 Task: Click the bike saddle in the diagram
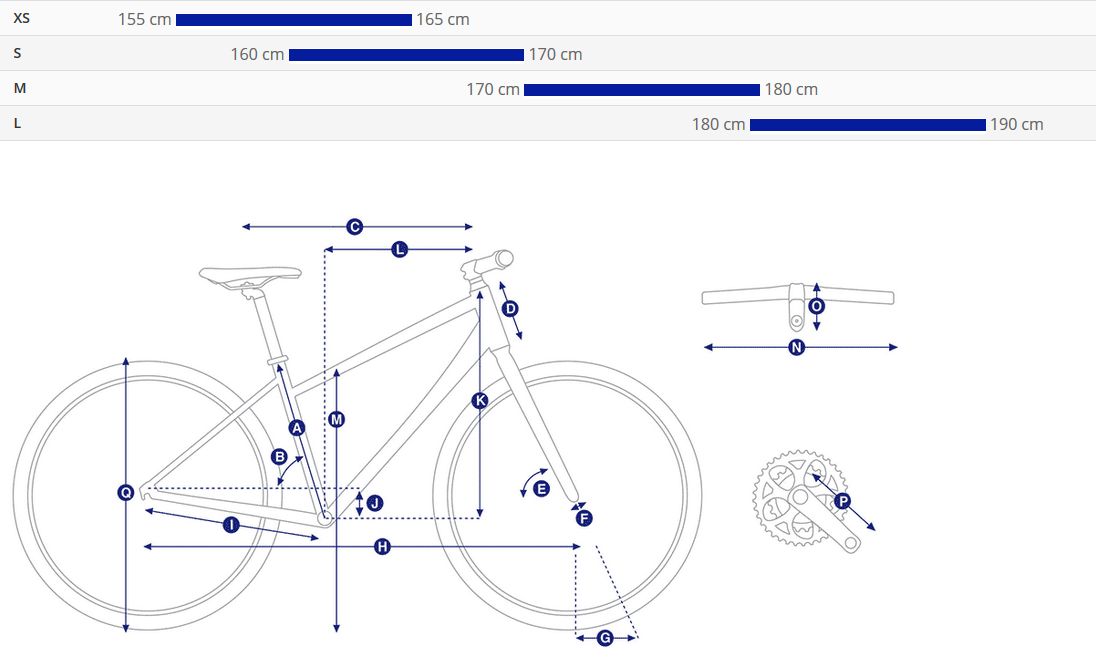250,274
